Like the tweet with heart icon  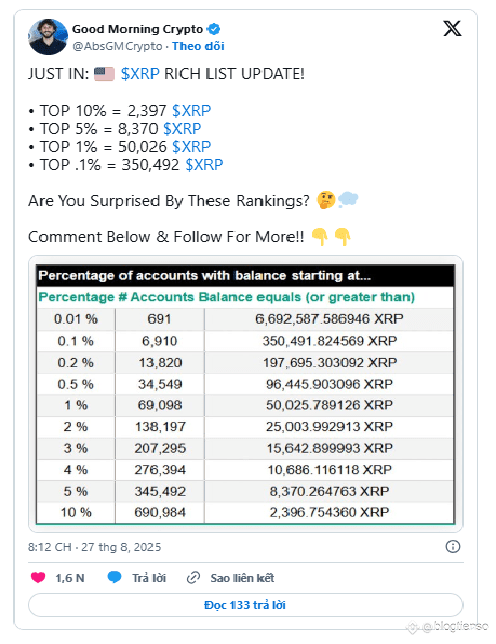click(38, 577)
